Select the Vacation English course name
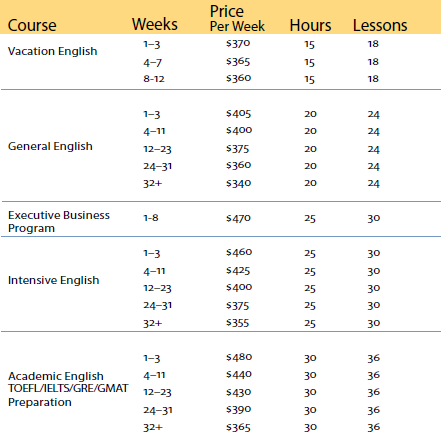Viewport: 441px width, 435px height. [52, 51]
